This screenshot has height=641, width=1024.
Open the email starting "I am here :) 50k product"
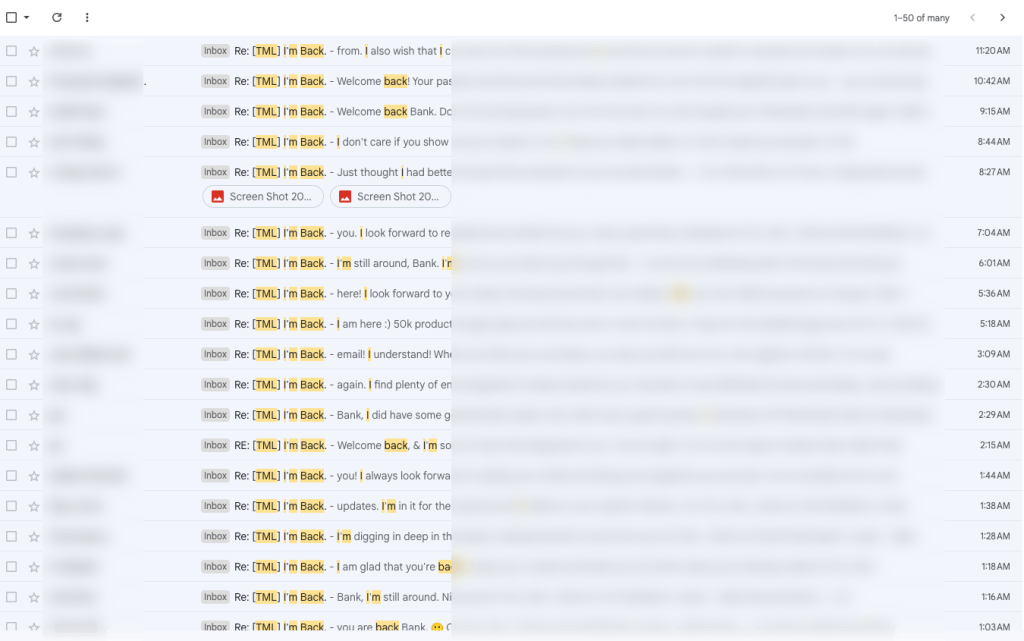pos(394,324)
